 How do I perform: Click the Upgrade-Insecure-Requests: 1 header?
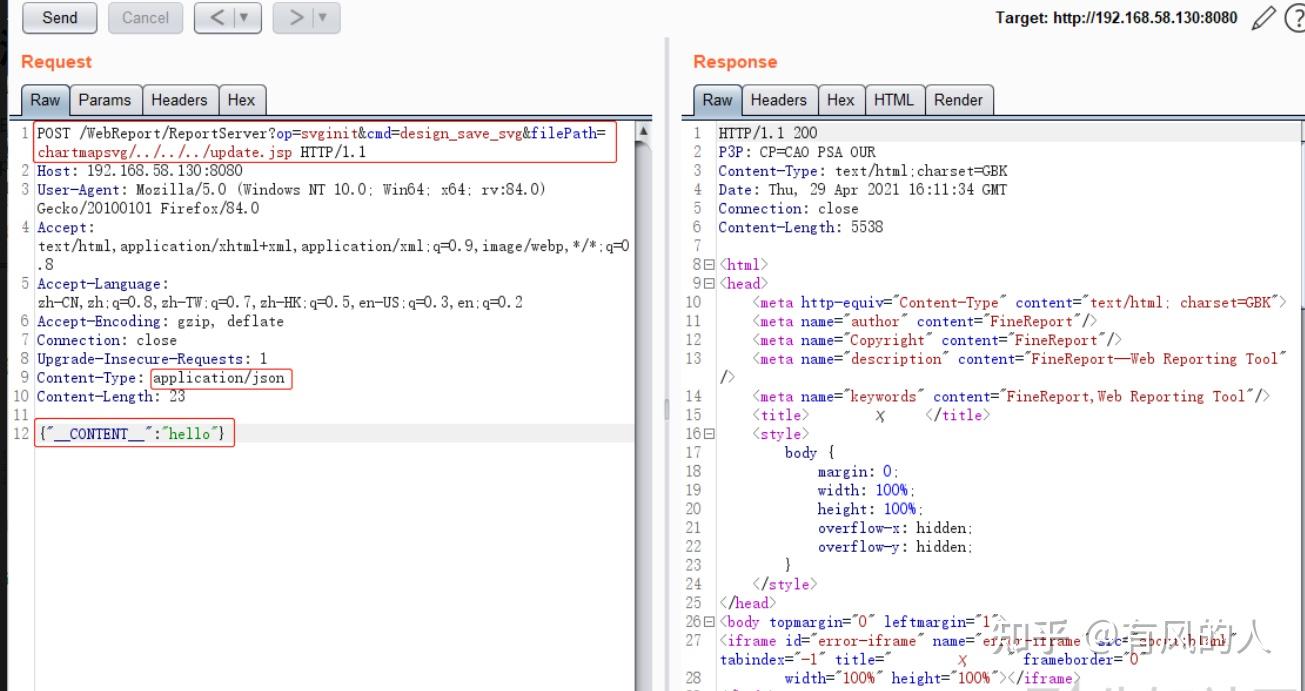pos(152,359)
